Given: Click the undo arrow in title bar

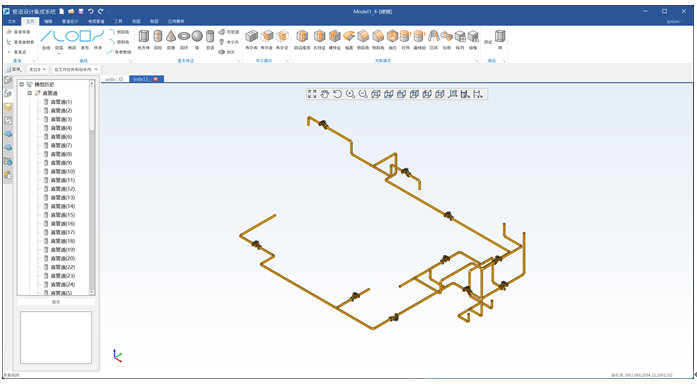Looking at the screenshot, I should pos(91,11).
